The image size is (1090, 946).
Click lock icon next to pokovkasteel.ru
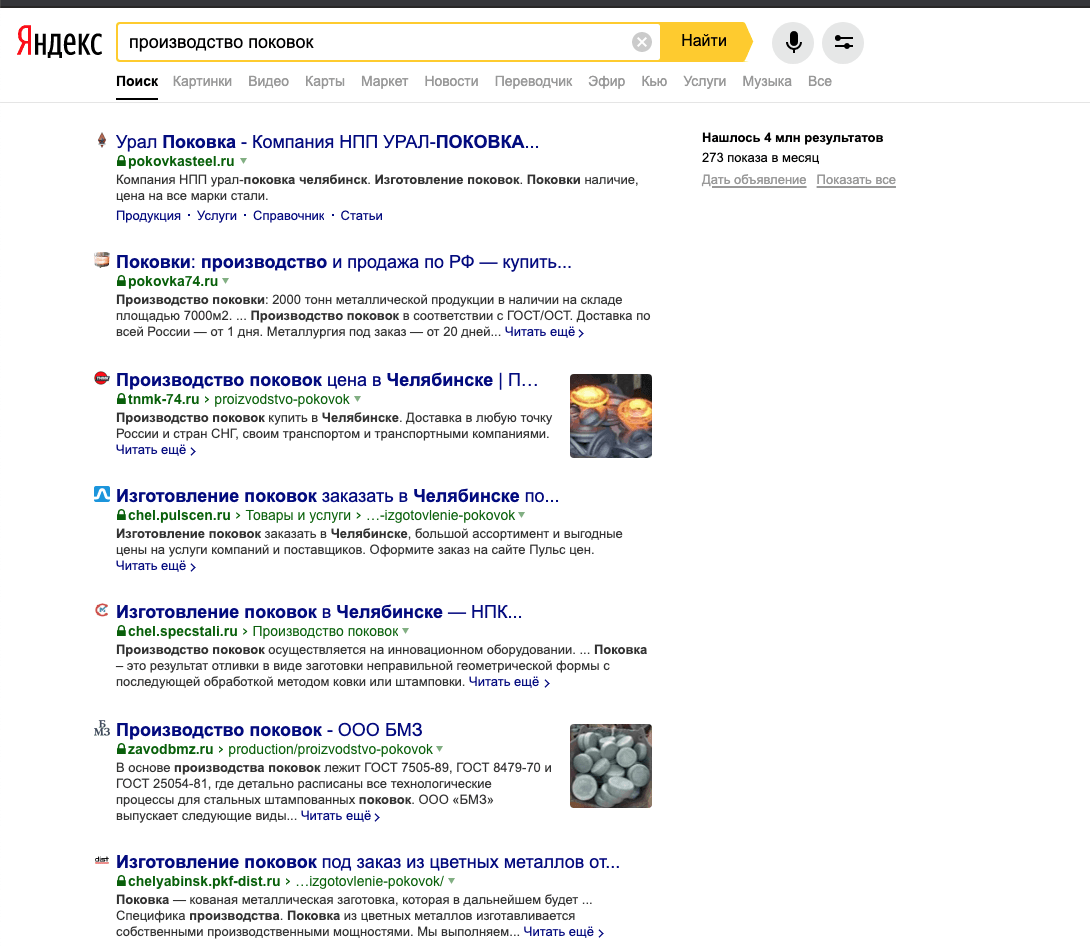pos(121,161)
